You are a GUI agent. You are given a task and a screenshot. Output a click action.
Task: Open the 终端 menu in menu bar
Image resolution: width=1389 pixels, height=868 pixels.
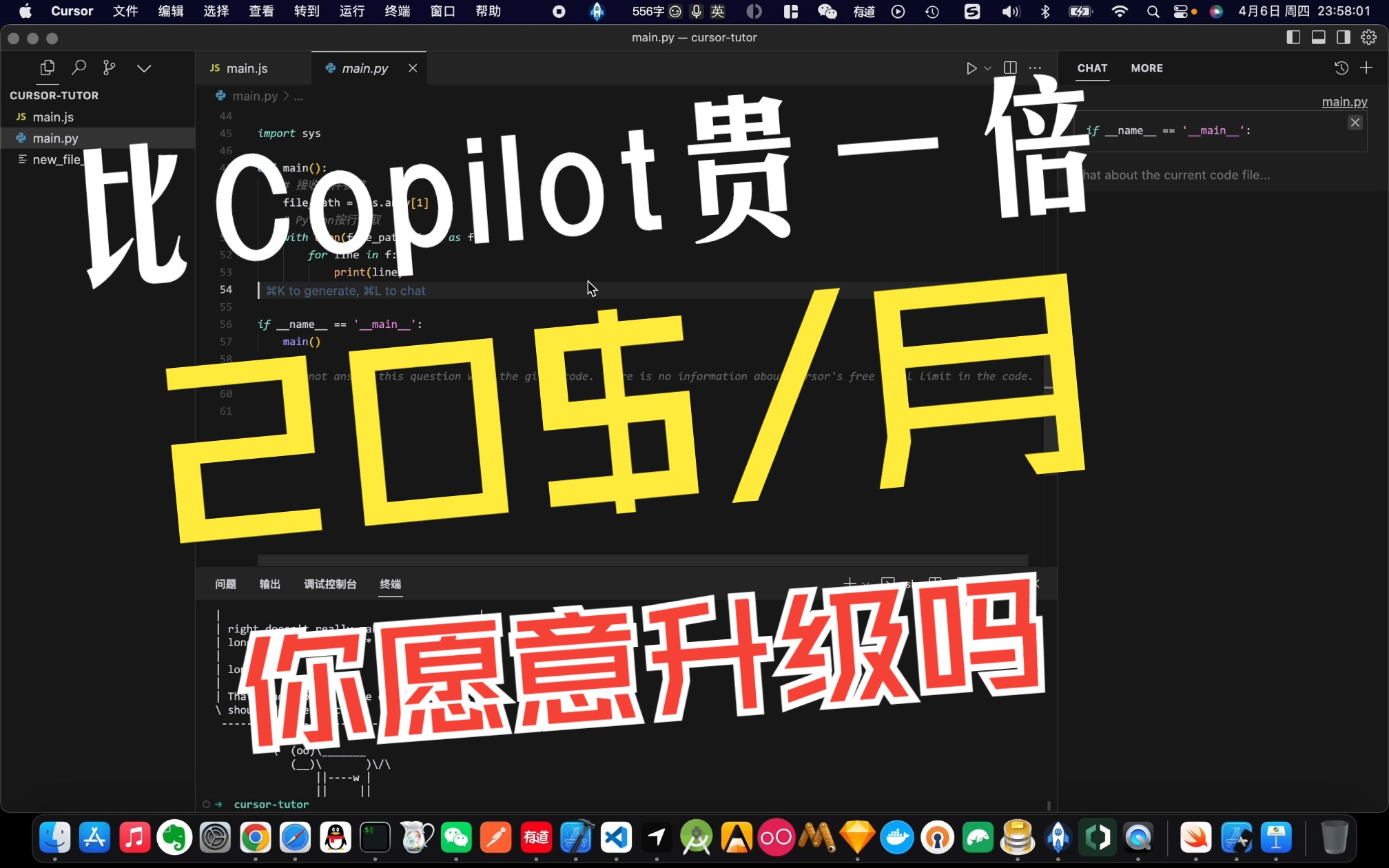(397, 11)
